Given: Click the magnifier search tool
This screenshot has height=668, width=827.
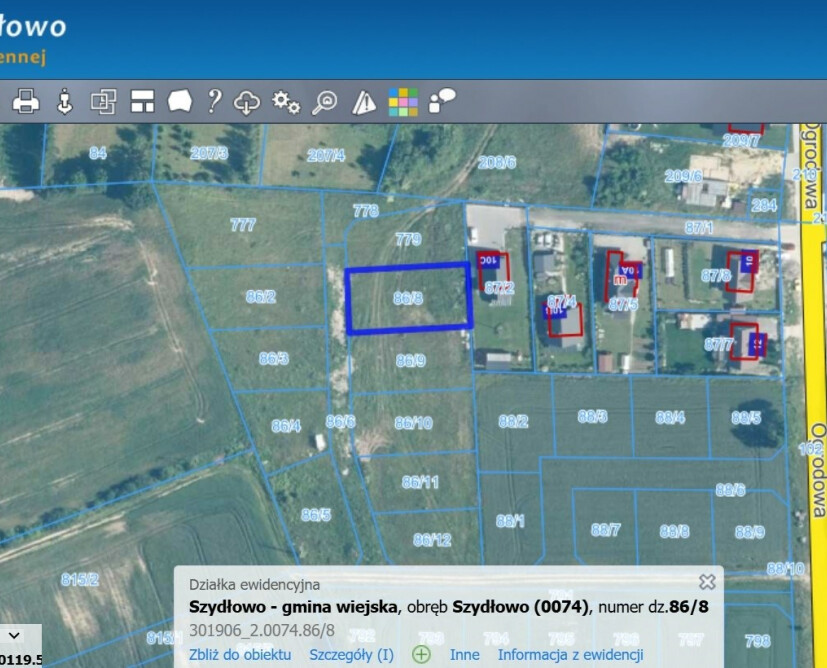Looking at the screenshot, I should pyautogui.click(x=324, y=102).
